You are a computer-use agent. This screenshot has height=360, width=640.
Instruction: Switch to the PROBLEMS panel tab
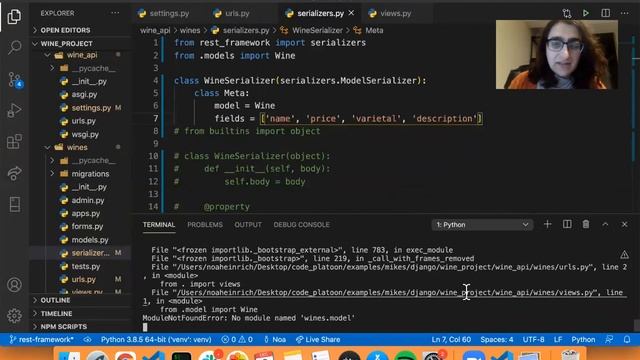coord(205,225)
